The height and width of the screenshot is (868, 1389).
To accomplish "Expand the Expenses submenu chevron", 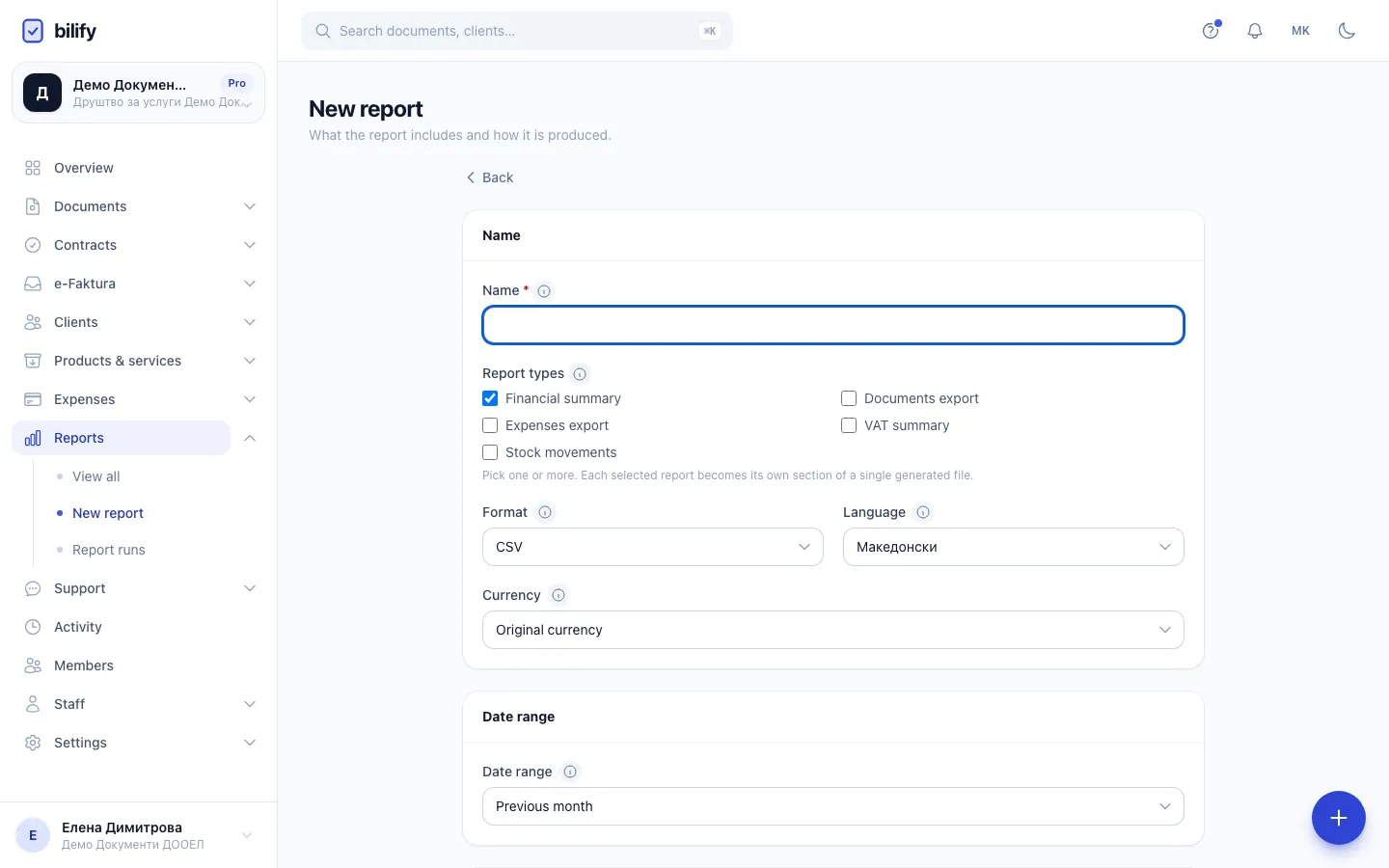I will 250,399.
